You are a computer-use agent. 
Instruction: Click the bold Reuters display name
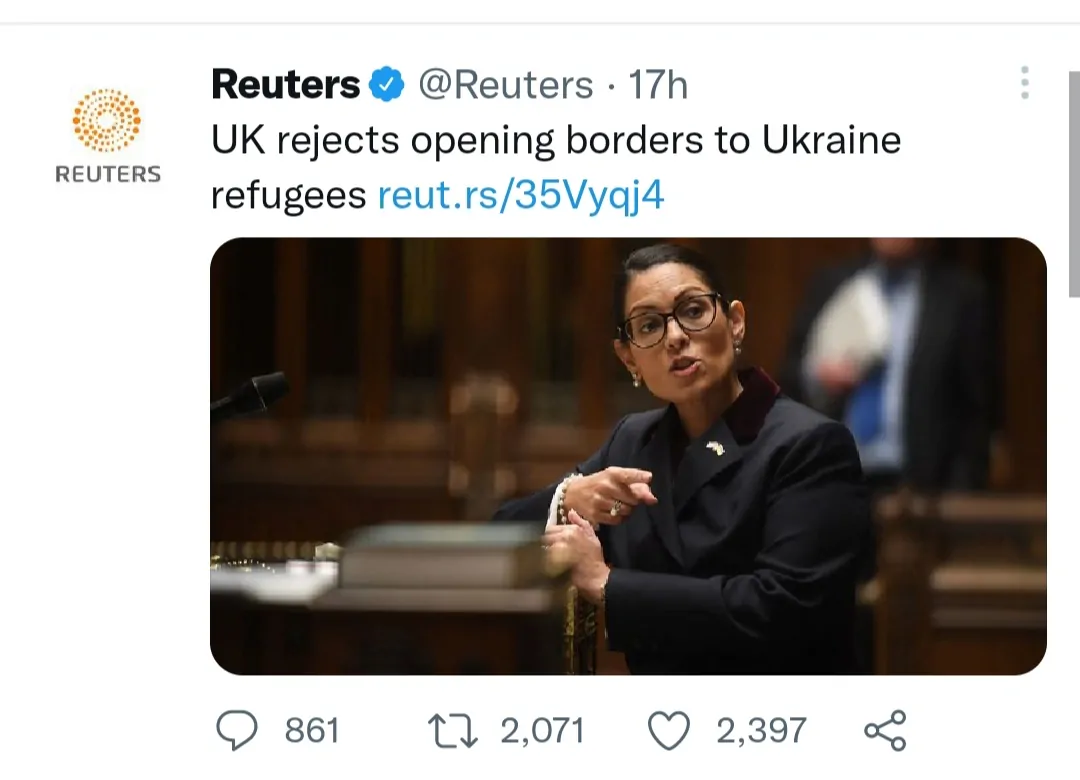(285, 86)
